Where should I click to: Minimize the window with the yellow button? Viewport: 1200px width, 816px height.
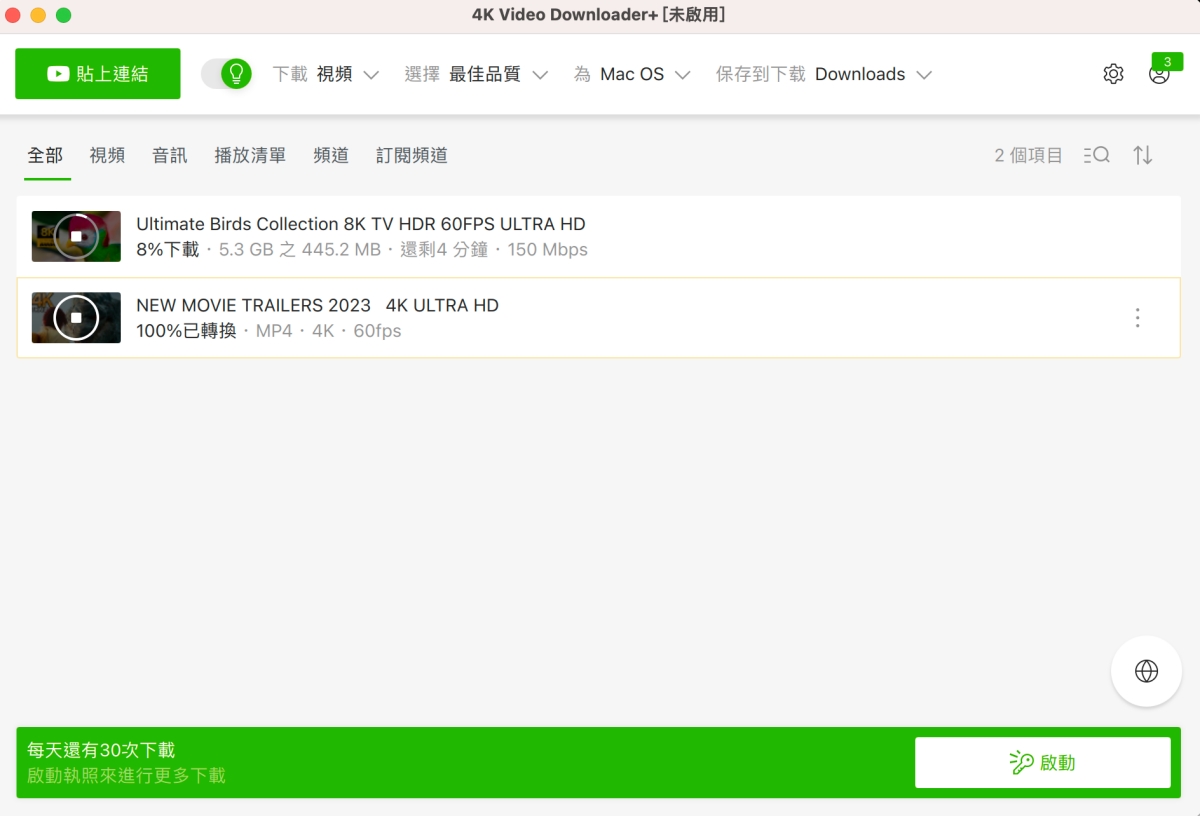[38, 15]
